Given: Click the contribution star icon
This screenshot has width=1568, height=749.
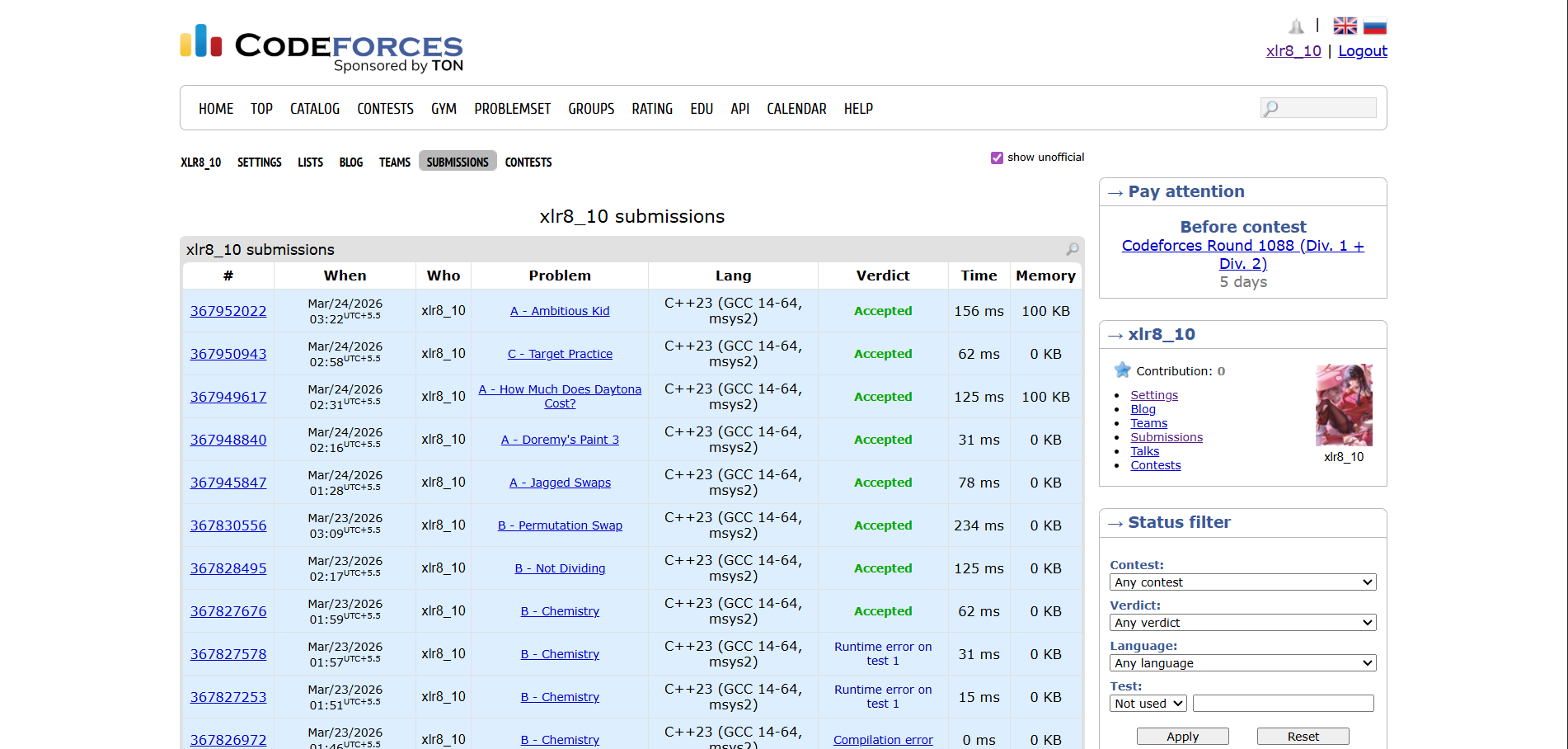Looking at the screenshot, I should [x=1122, y=370].
